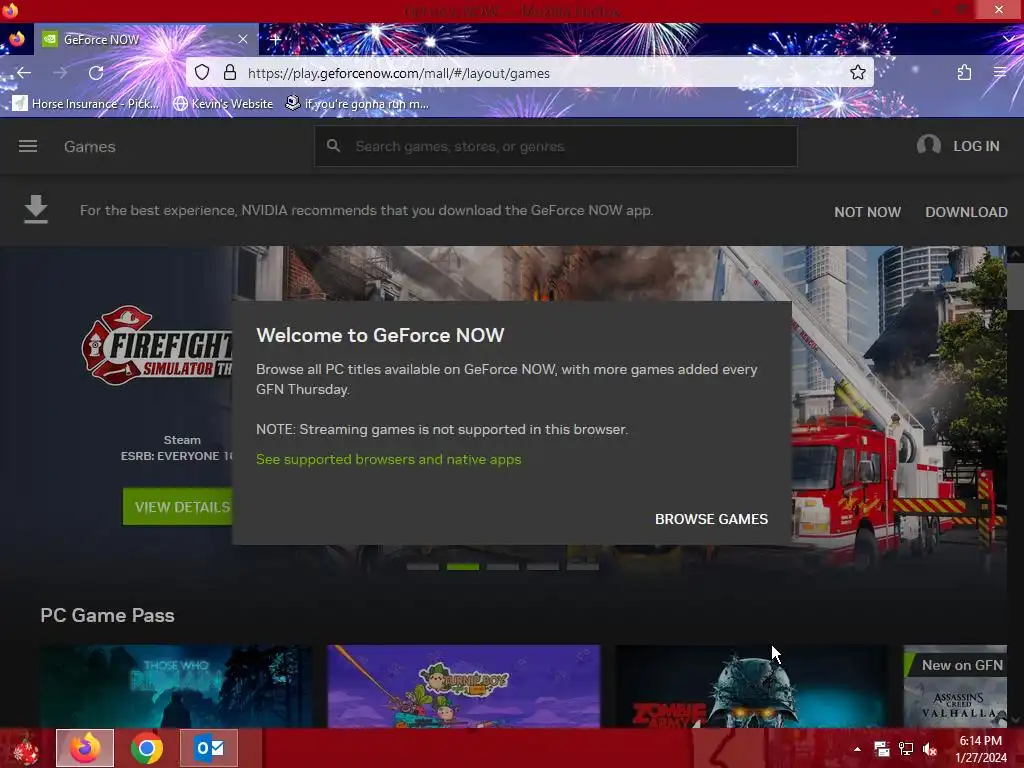The width and height of the screenshot is (1024, 768).
Task: Open Kevin's Website bookmark
Action: (223, 103)
